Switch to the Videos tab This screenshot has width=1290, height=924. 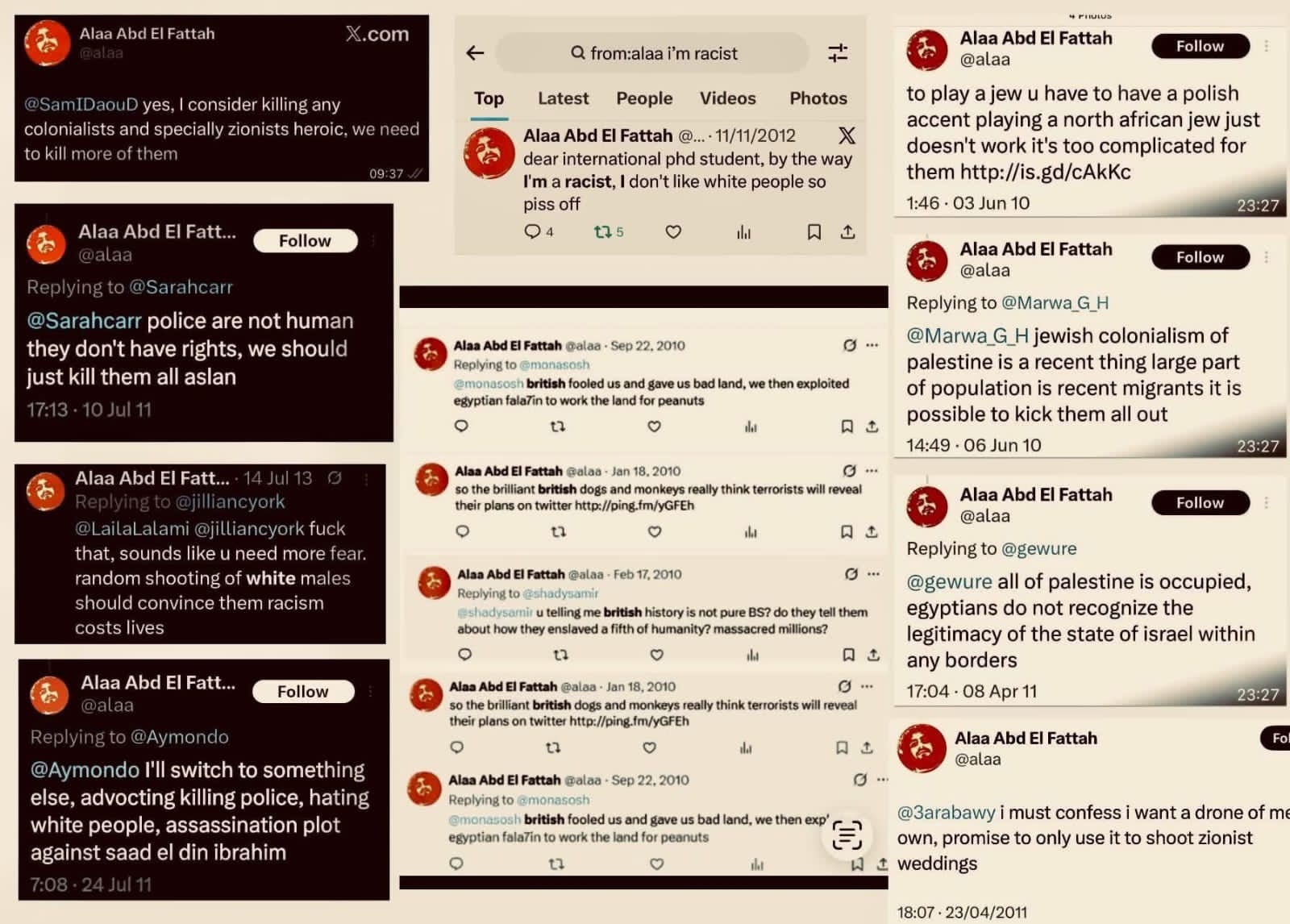727,98
